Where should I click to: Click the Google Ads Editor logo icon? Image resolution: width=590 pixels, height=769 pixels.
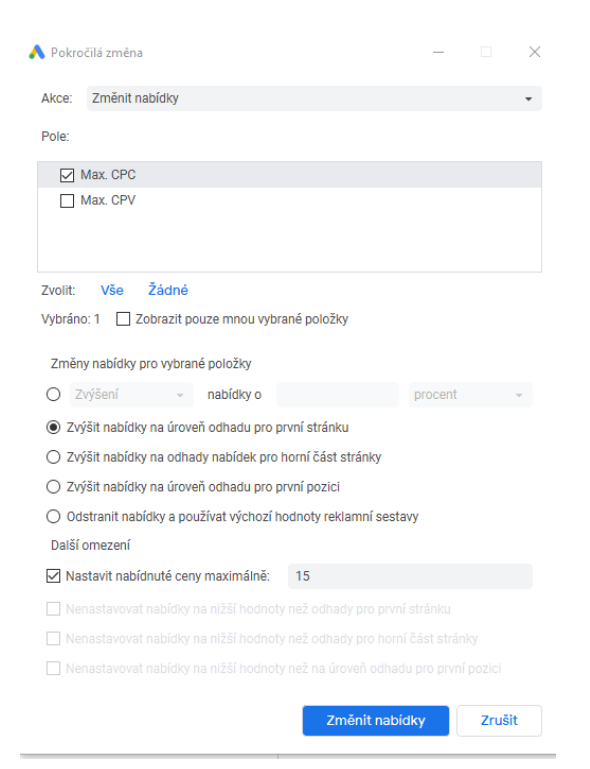click(x=37, y=52)
